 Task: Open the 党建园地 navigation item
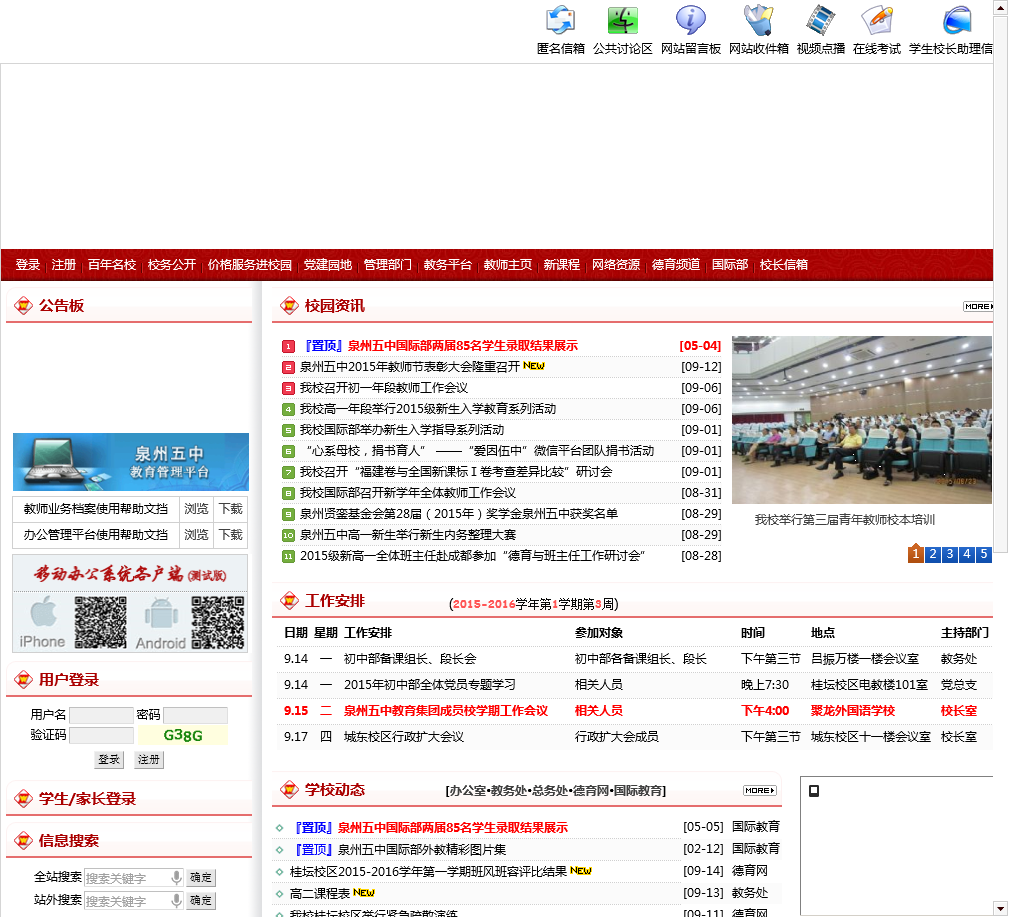click(328, 264)
